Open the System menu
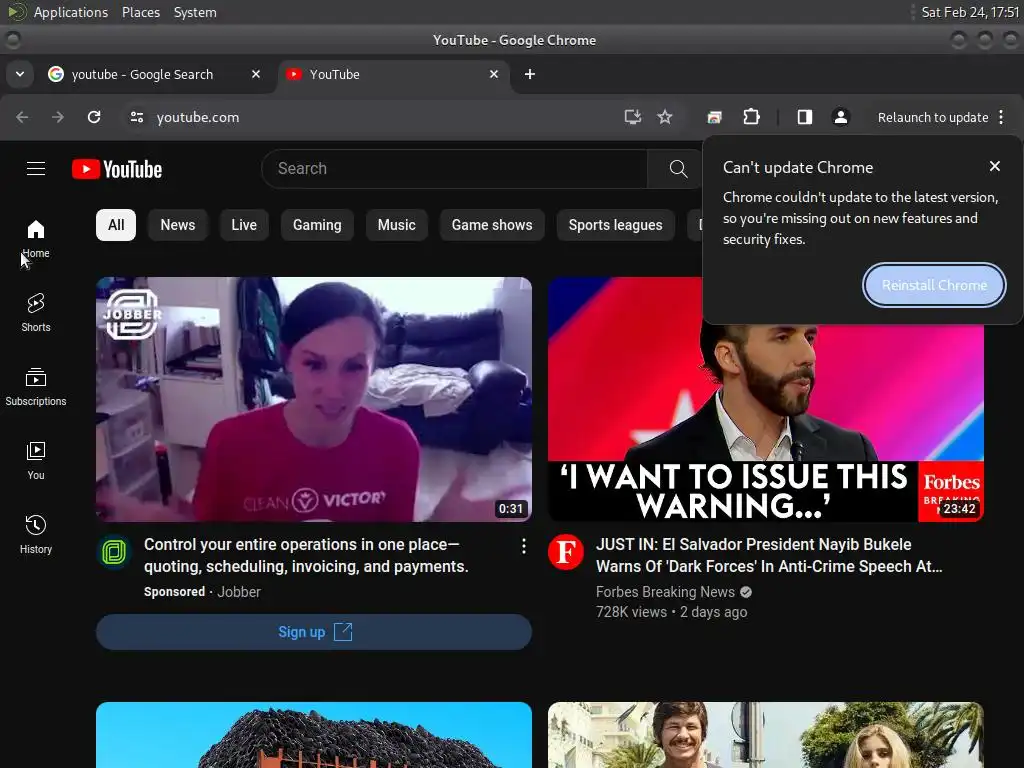1024x768 pixels. click(195, 12)
